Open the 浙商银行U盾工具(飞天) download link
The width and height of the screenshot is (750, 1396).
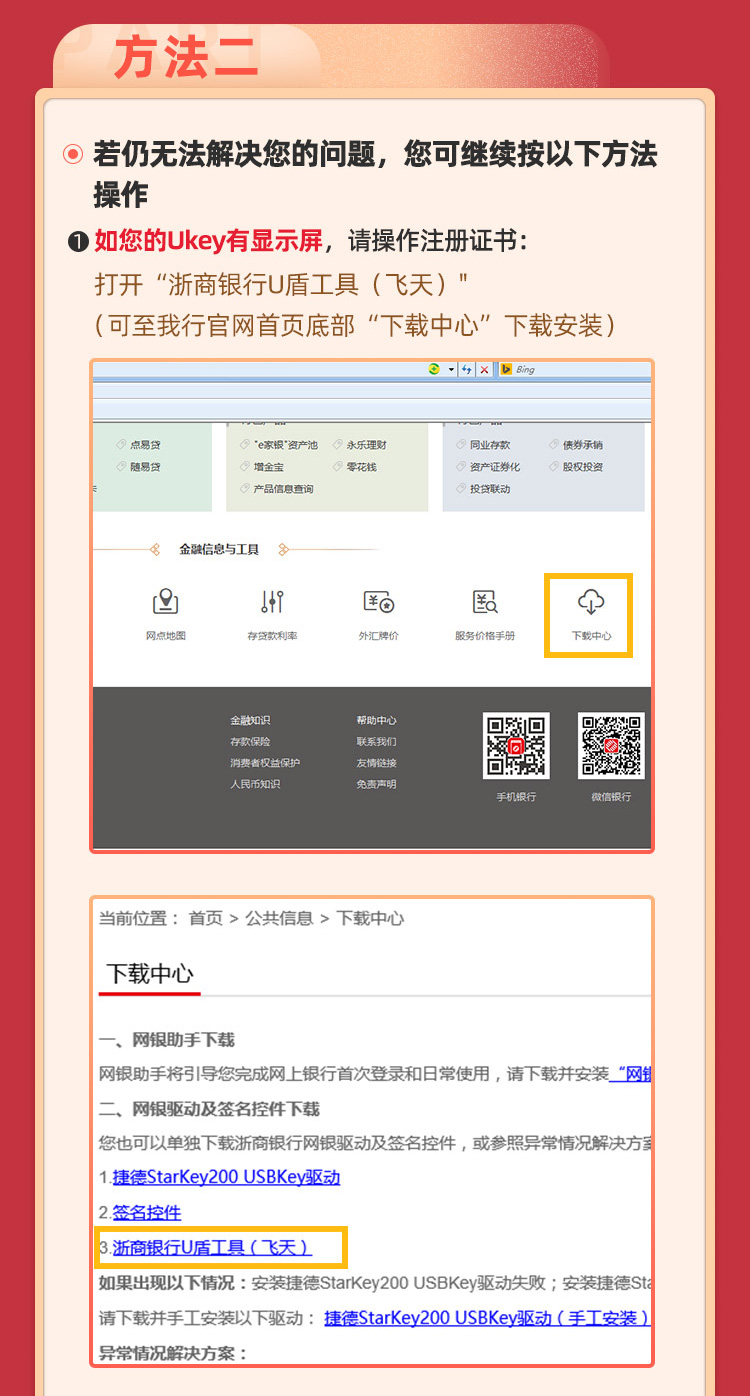[x=212, y=1247]
